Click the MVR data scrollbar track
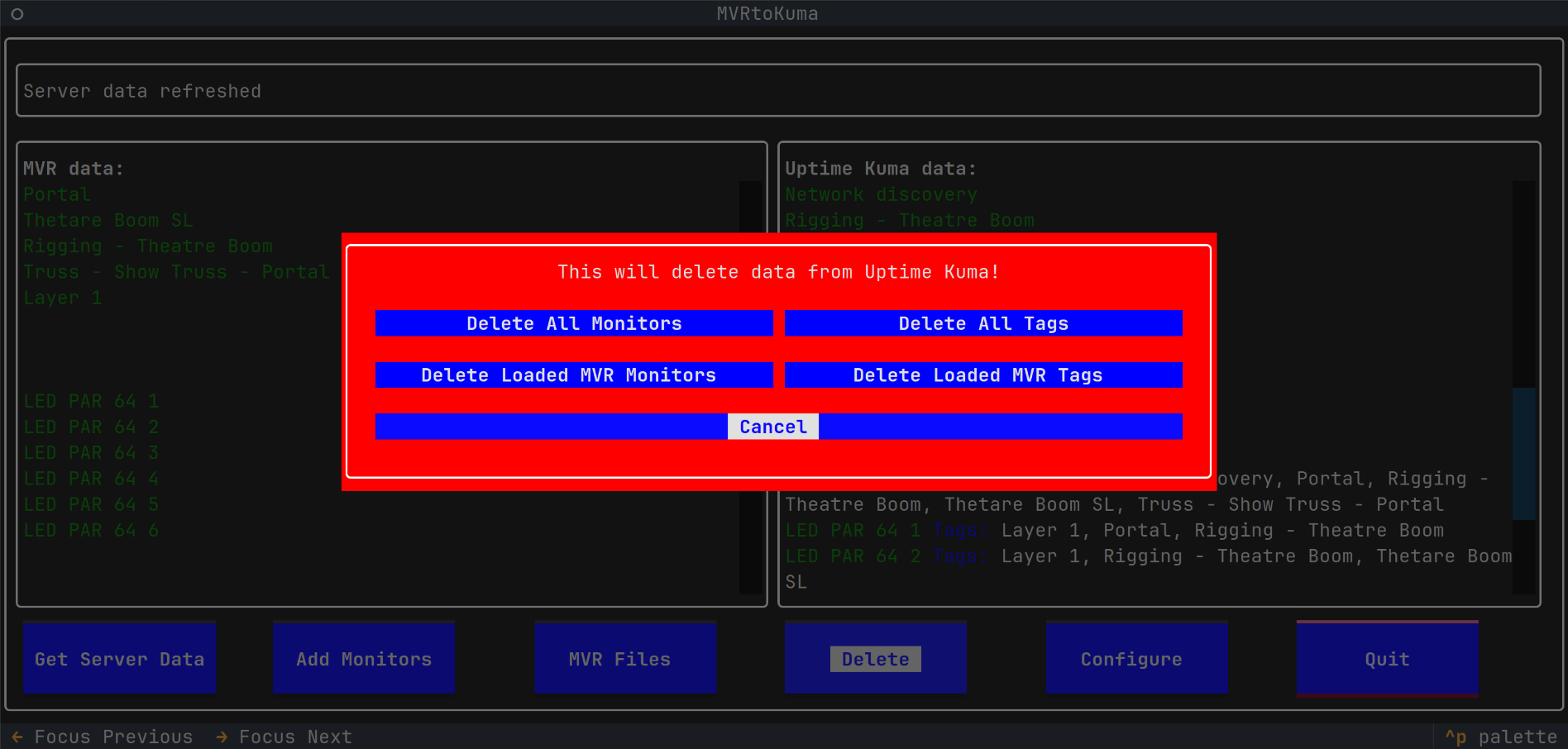This screenshot has height=749, width=1568. pos(751,387)
